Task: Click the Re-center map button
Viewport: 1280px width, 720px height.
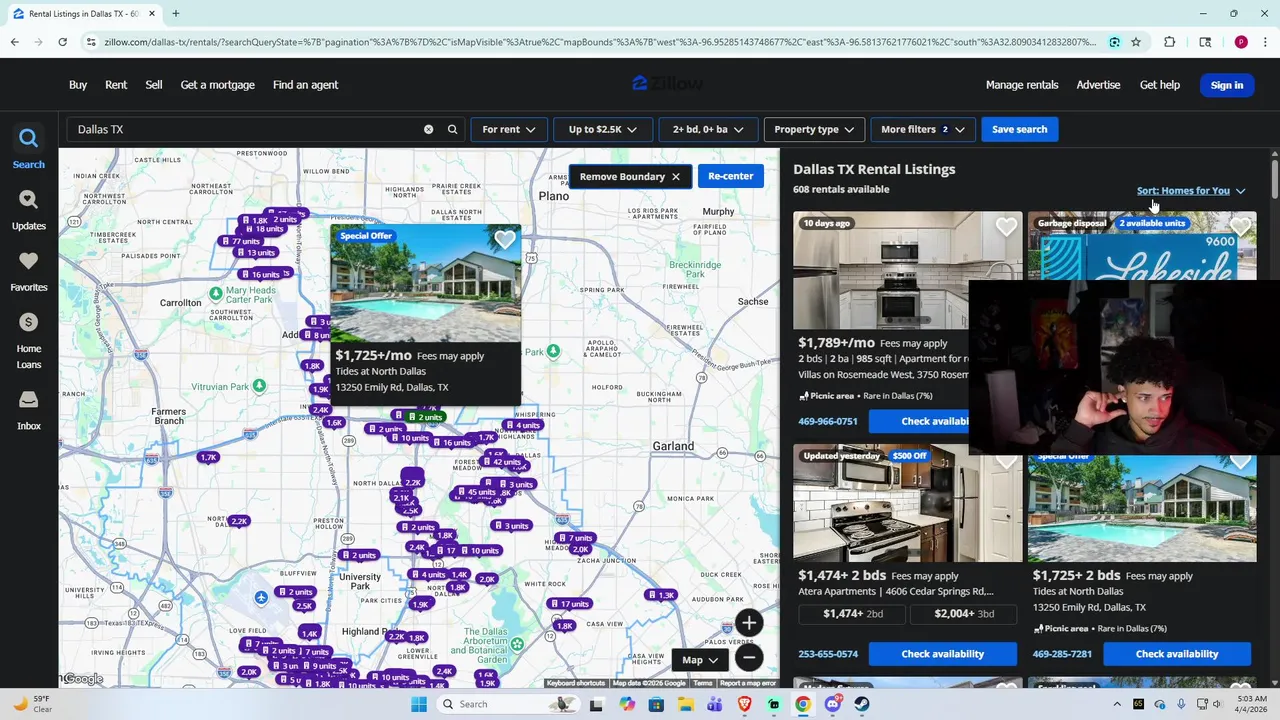Action: [731, 176]
